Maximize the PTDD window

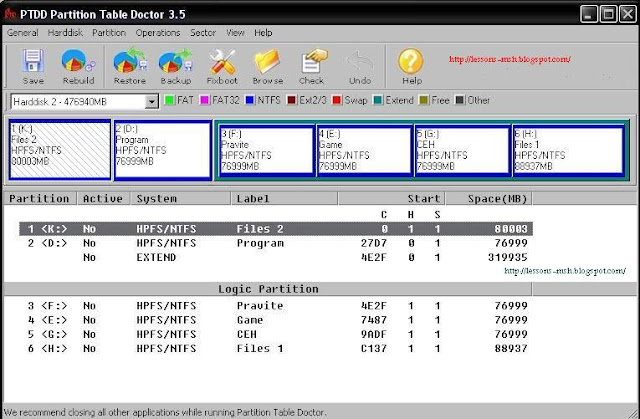coord(608,14)
